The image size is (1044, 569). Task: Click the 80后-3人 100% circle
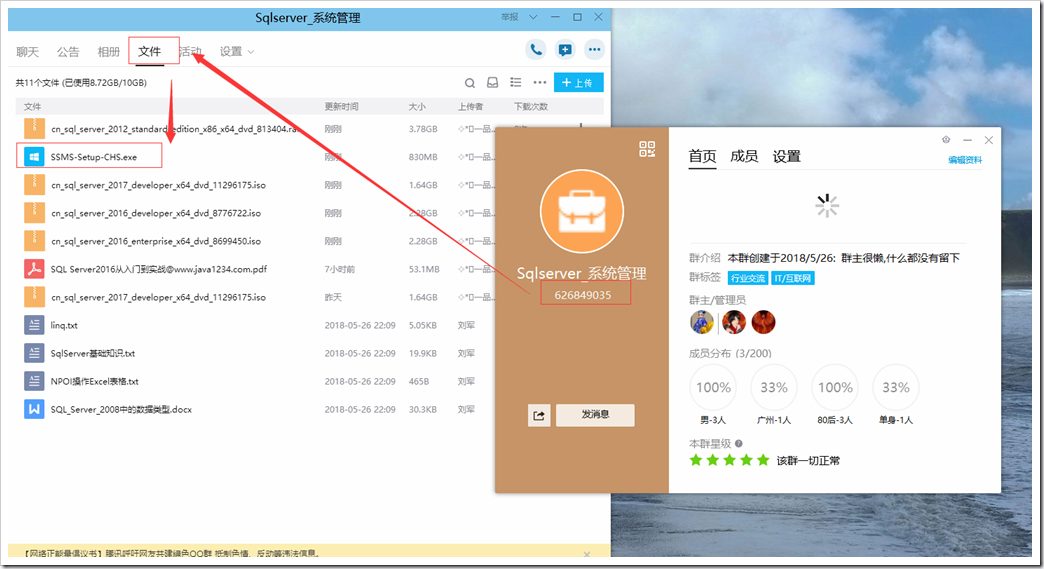click(x=835, y=387)
